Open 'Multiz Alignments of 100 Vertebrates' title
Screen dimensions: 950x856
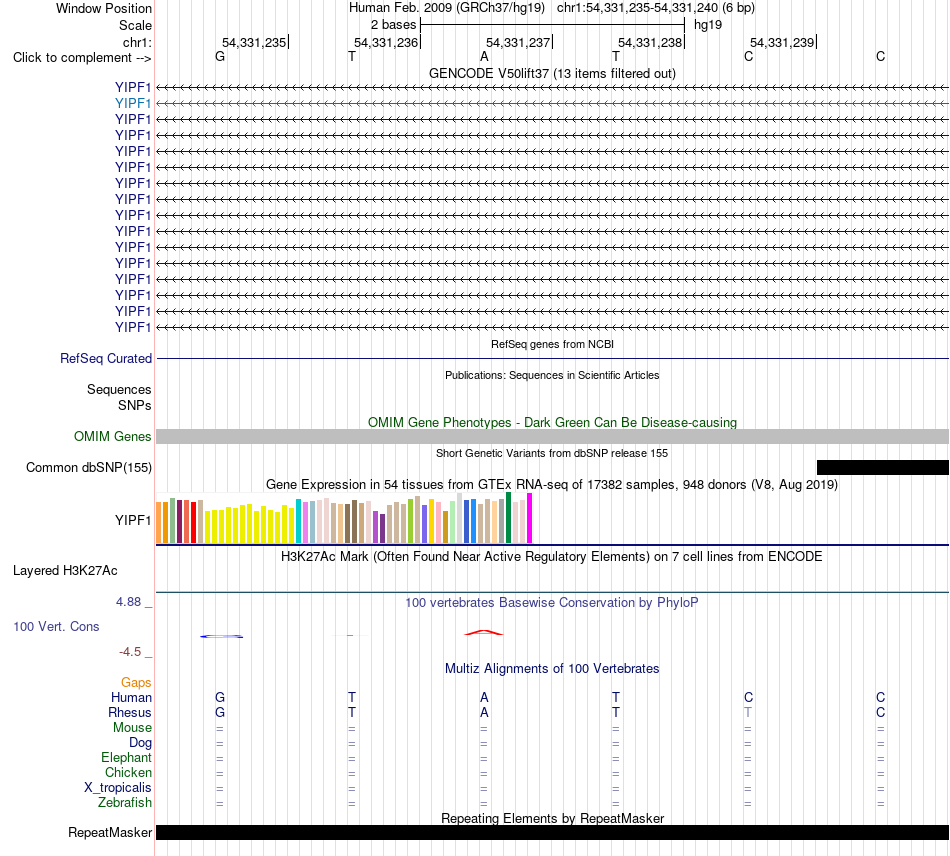552,668
